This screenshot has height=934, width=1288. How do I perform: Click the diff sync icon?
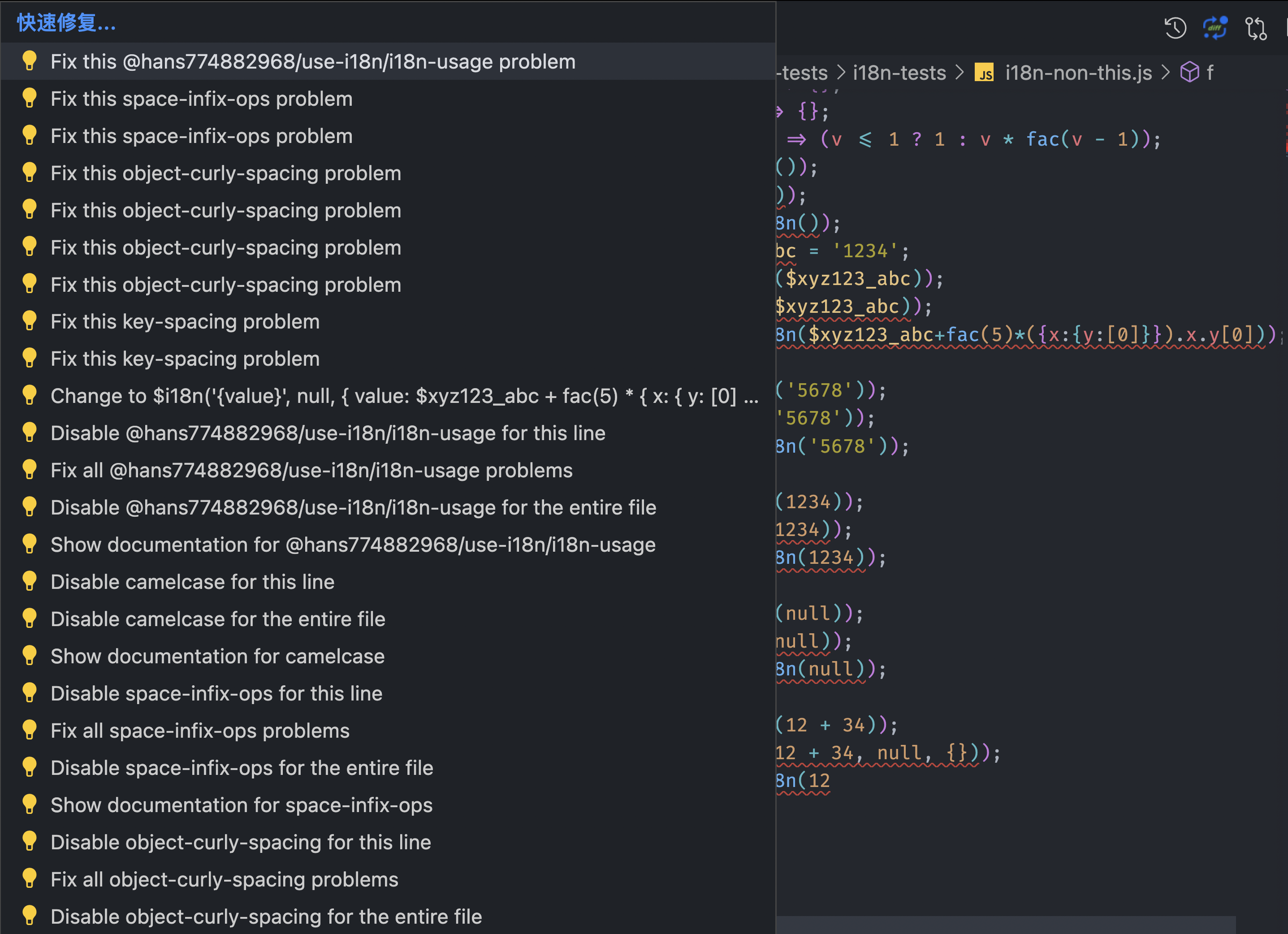tap(1215, 28)
